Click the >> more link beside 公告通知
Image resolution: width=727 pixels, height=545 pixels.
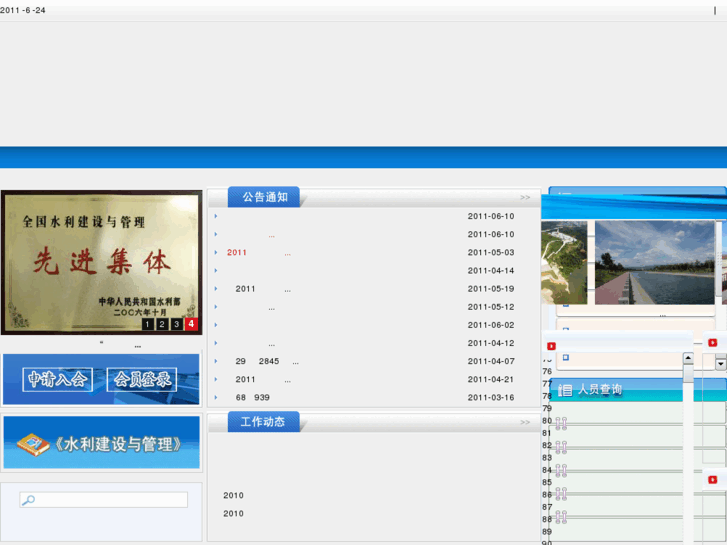(x=525, y=198)
